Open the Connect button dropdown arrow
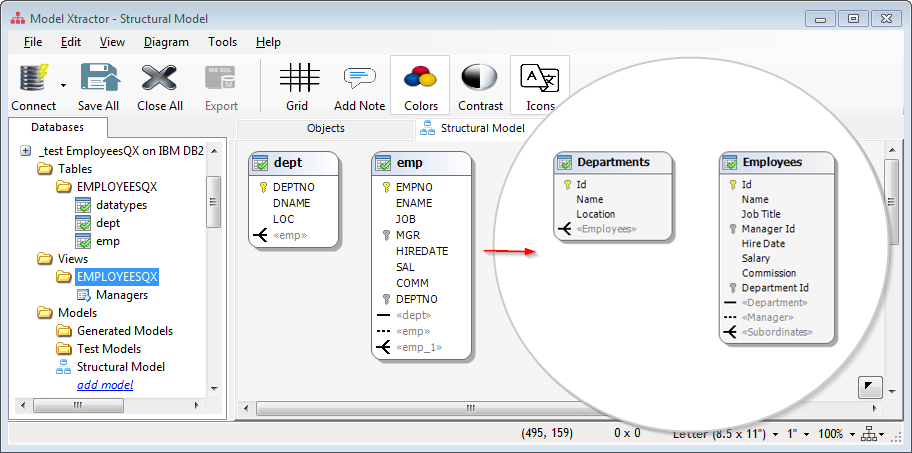 click(63, 85)
